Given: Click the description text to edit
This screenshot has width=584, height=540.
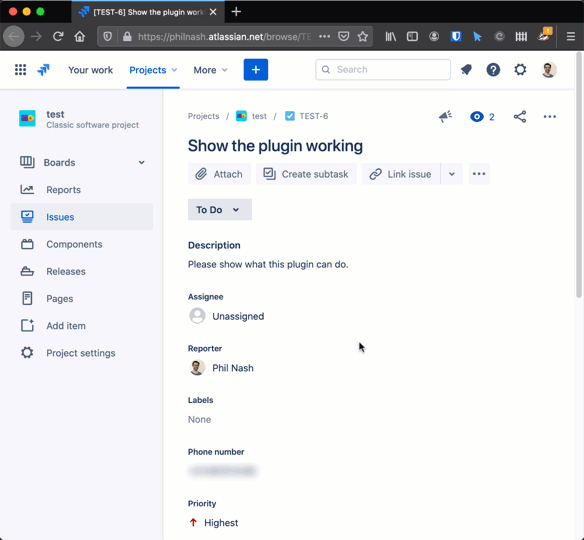Looking at the screenshot, I should point(268,264).
